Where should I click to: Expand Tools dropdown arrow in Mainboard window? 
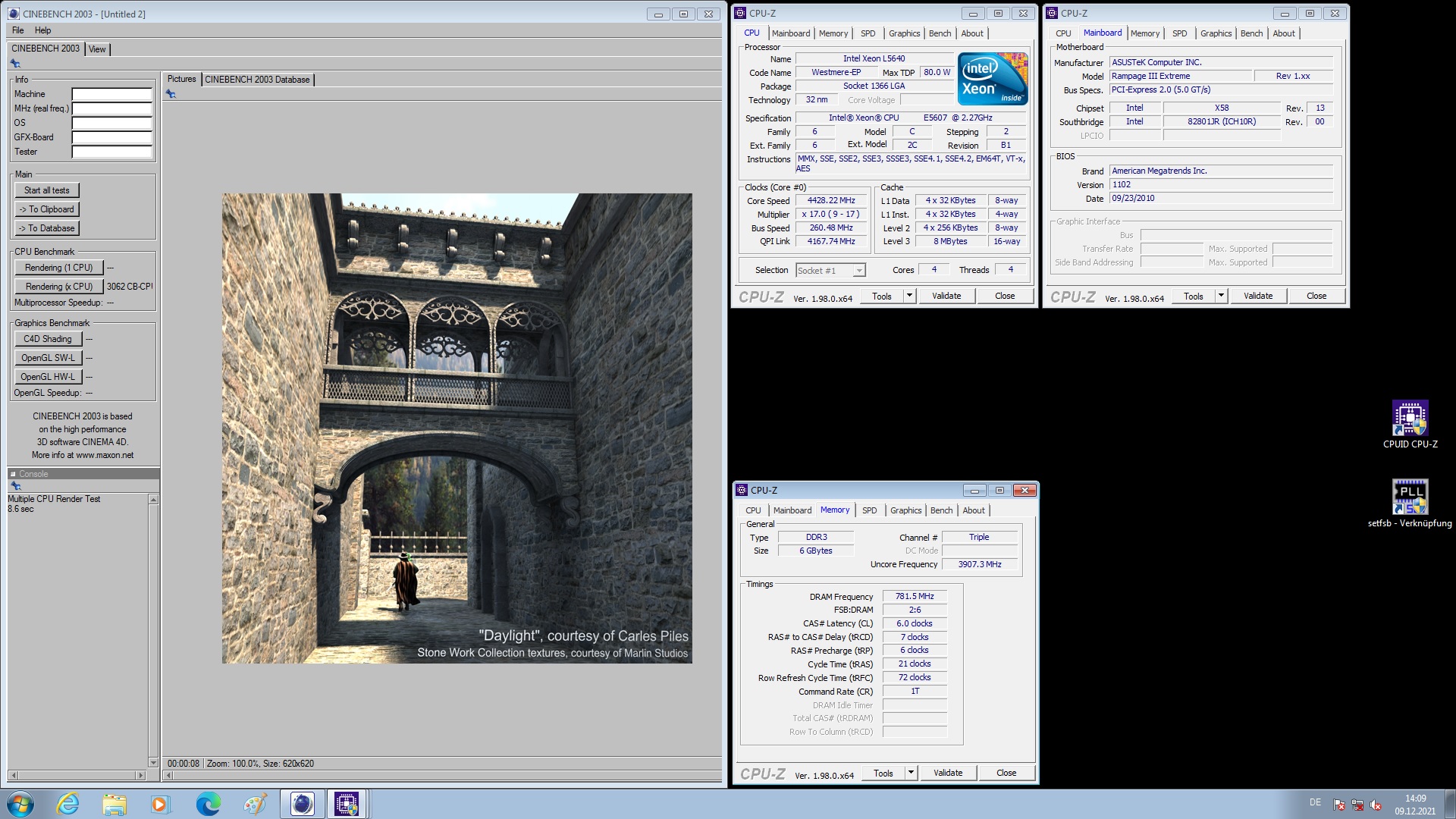coord(1221,296)
